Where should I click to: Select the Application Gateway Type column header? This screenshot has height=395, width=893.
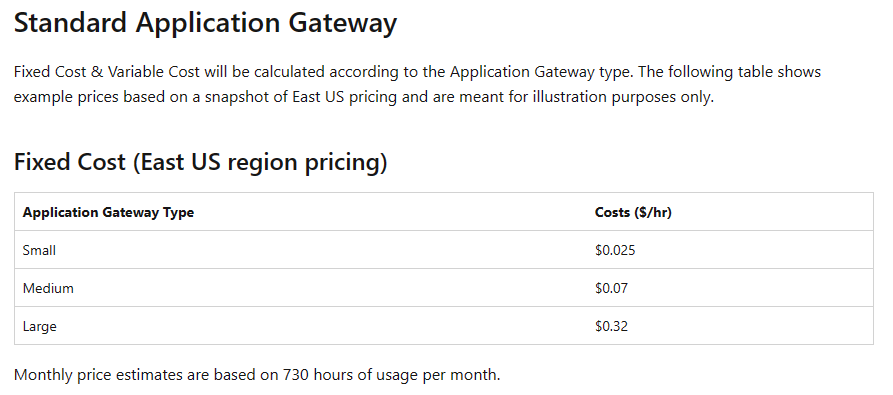[108, 212]
